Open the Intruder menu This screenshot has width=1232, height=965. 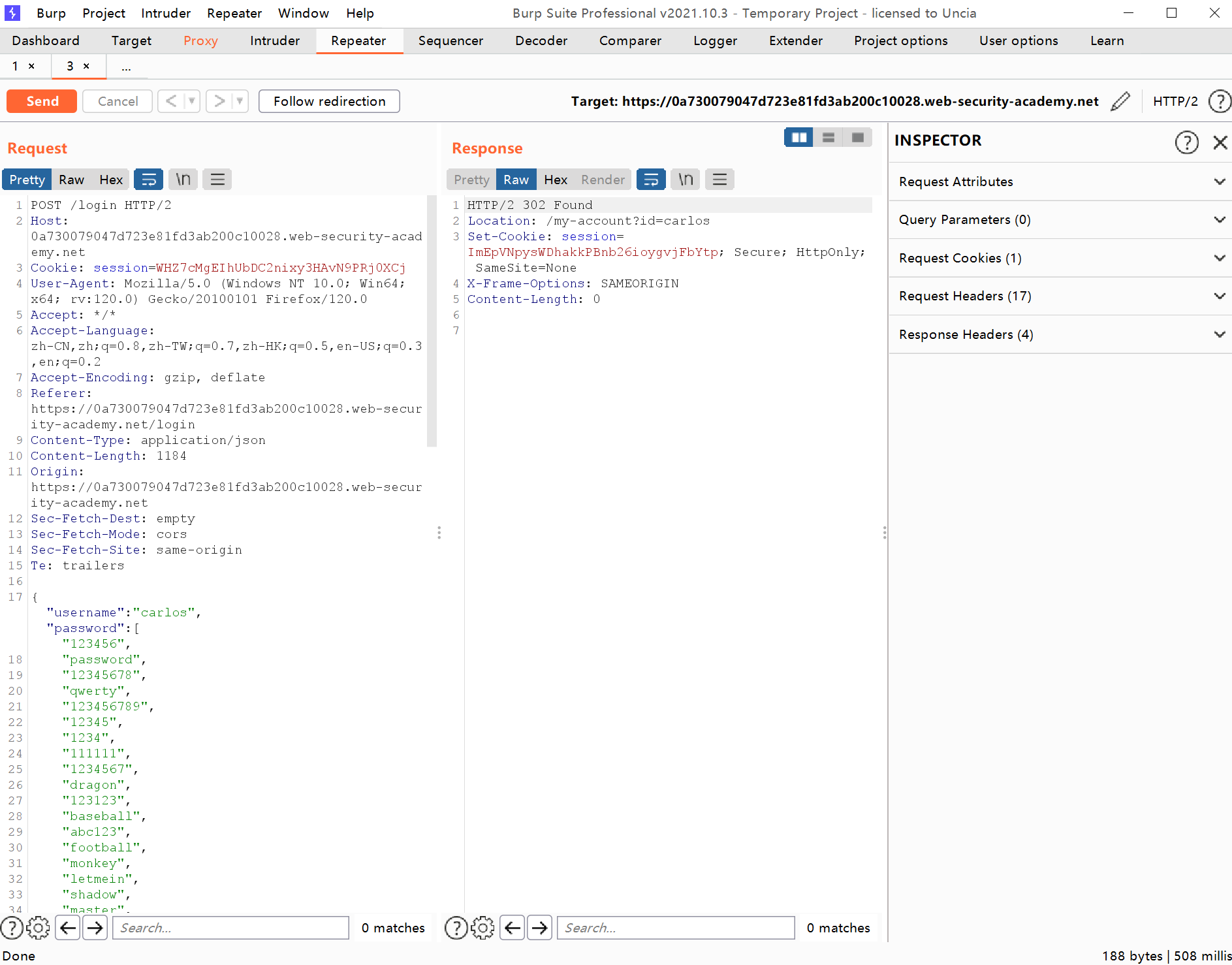pos(166,13)
